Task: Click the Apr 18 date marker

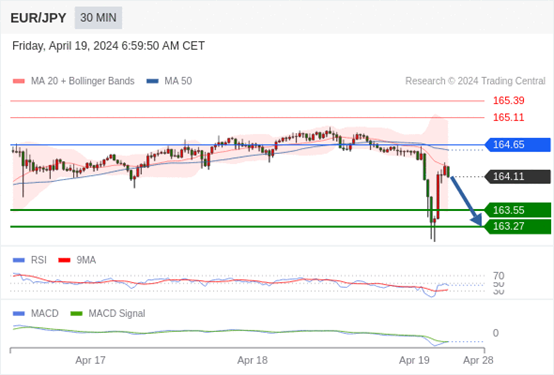Action: (x=252, y=361)
